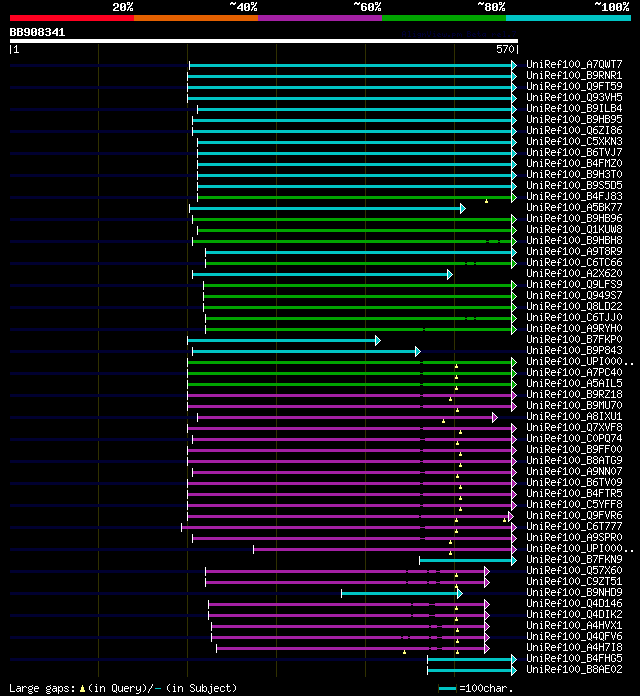Open the UniRef100_B9HB95 entry
The height and width of the screenshot is (696, 640).
(574, 119)
